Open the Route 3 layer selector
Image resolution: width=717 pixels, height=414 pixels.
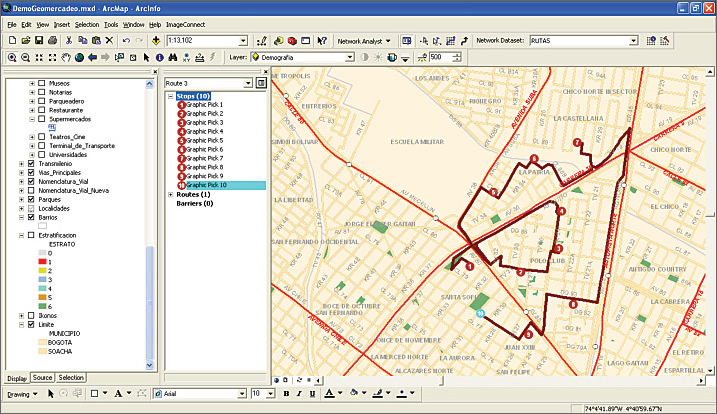click(x=248, y=83)
